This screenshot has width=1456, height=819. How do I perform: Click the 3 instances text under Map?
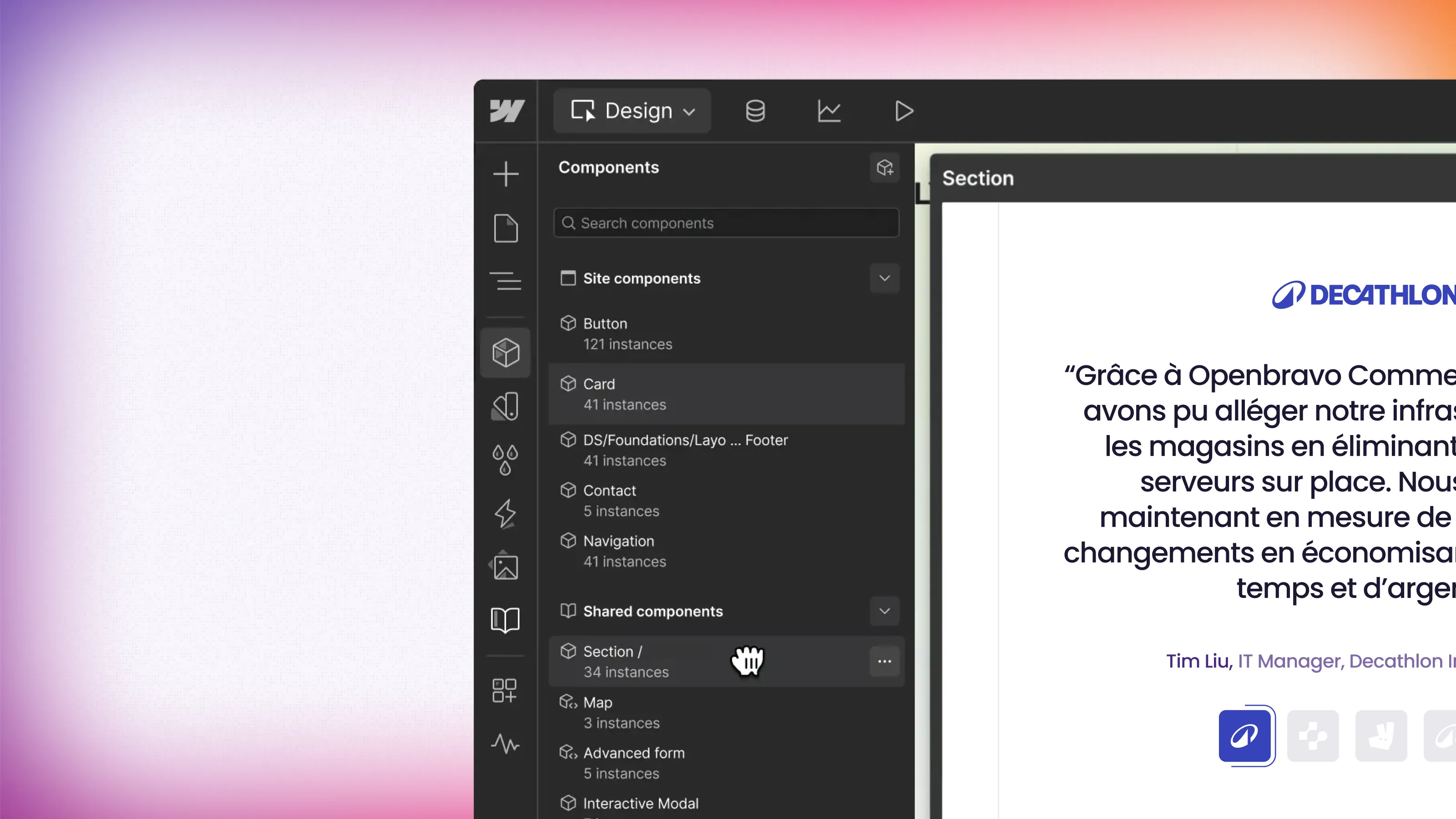point(621,723)
